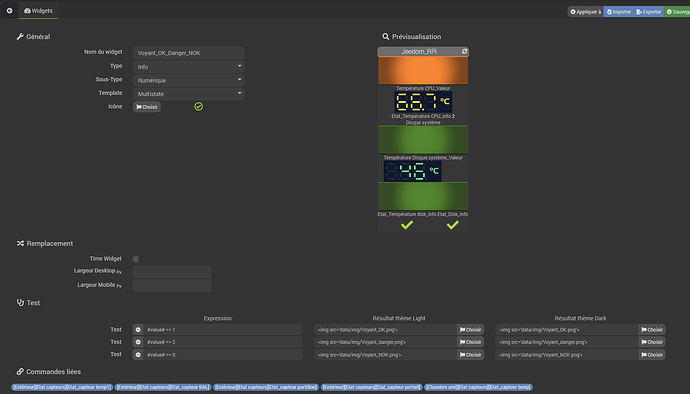Edit Dark theme result Voyant_OK.png field
The height and width of the screenshot is (394, 690).
tap(567, 330)
